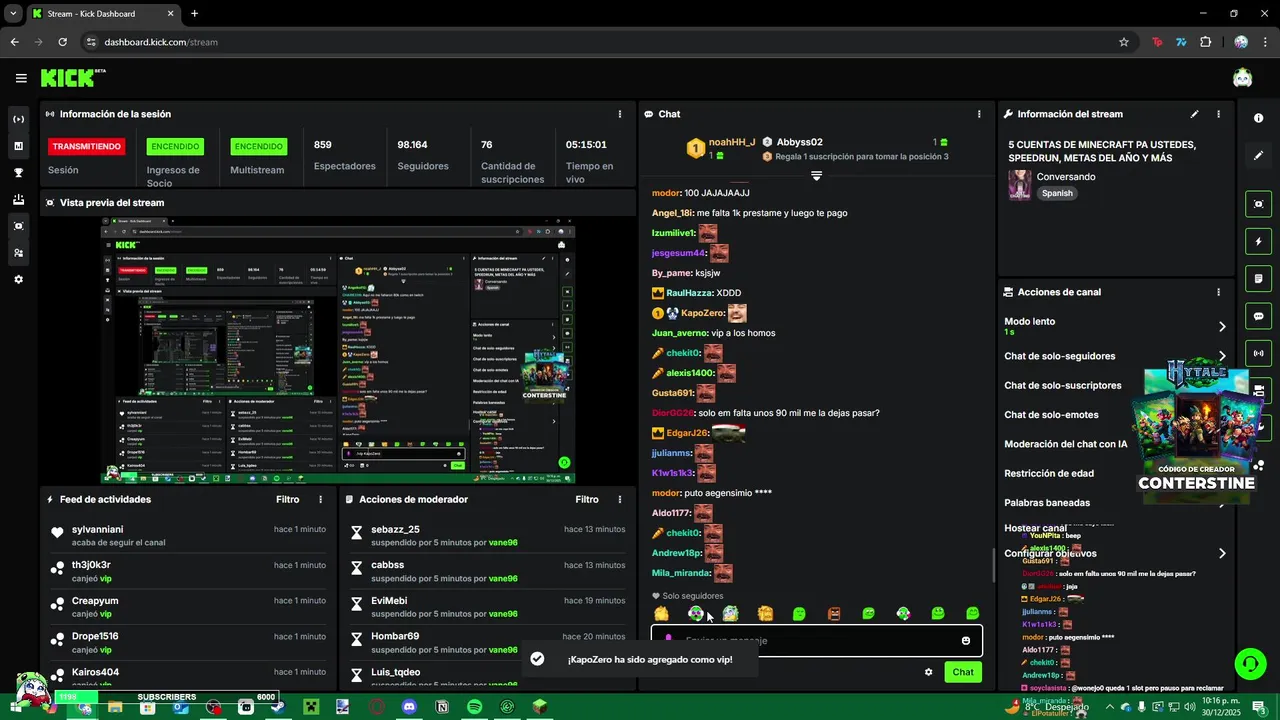This screenshot has width=1280, height=720.
Task: Toggle the document widget in right sidebar
Action: tap(1258, 278)
